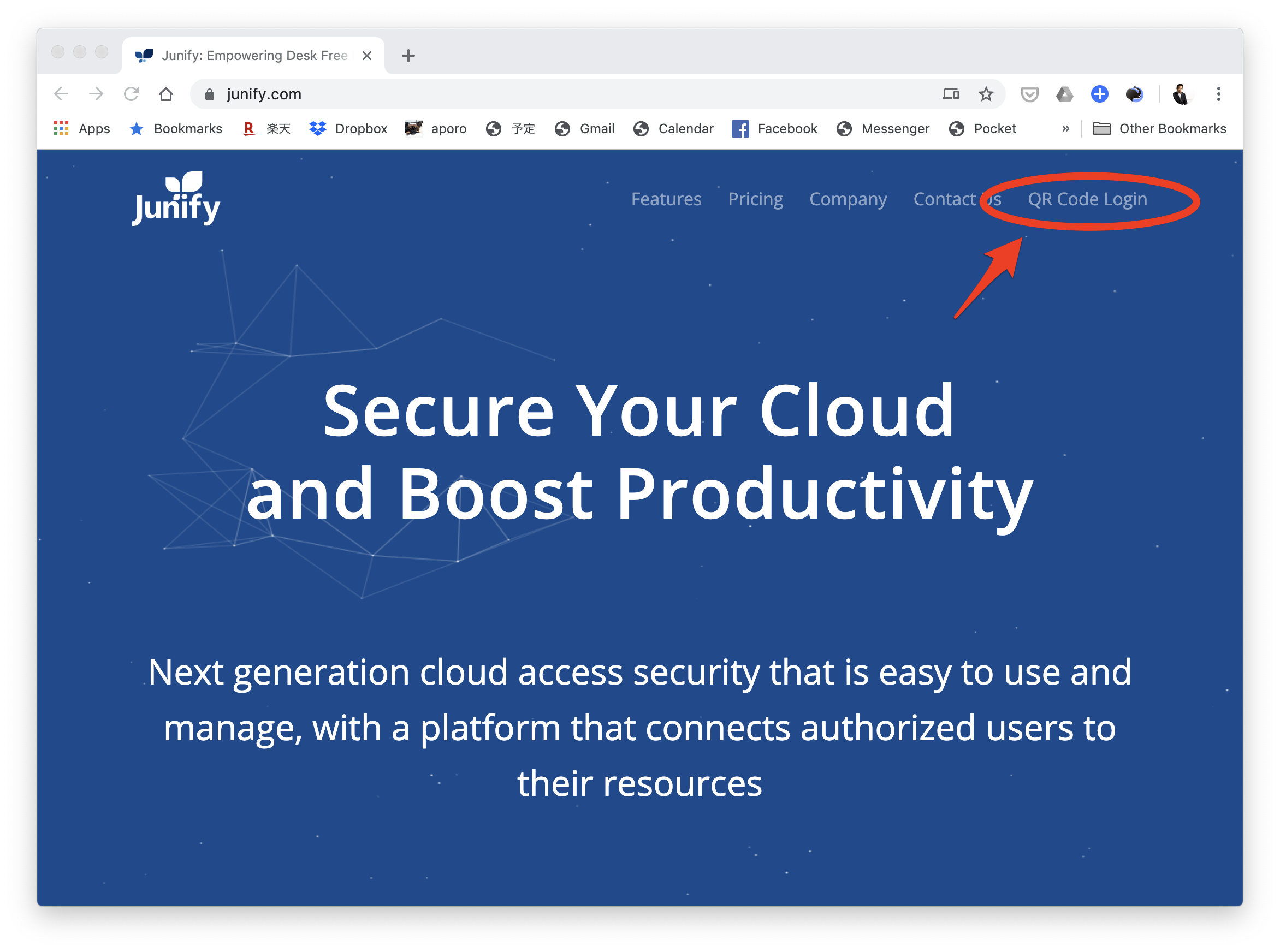Open the QR Code Login link
The width and height of the screenshot is (1280, 952).
point(1087,199)
